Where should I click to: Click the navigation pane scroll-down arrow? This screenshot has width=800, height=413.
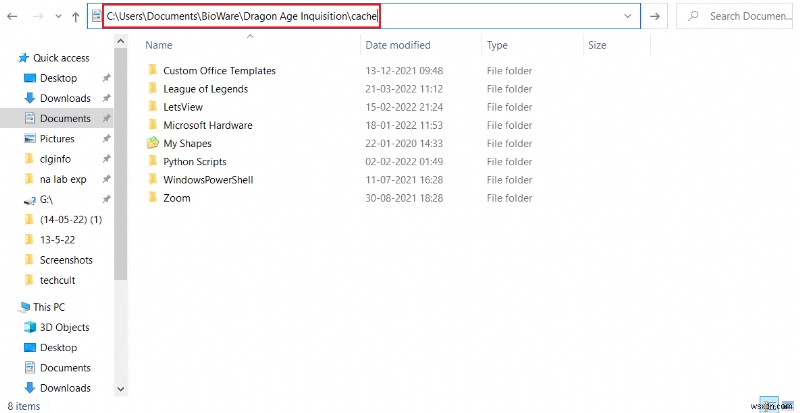point(122,389)
